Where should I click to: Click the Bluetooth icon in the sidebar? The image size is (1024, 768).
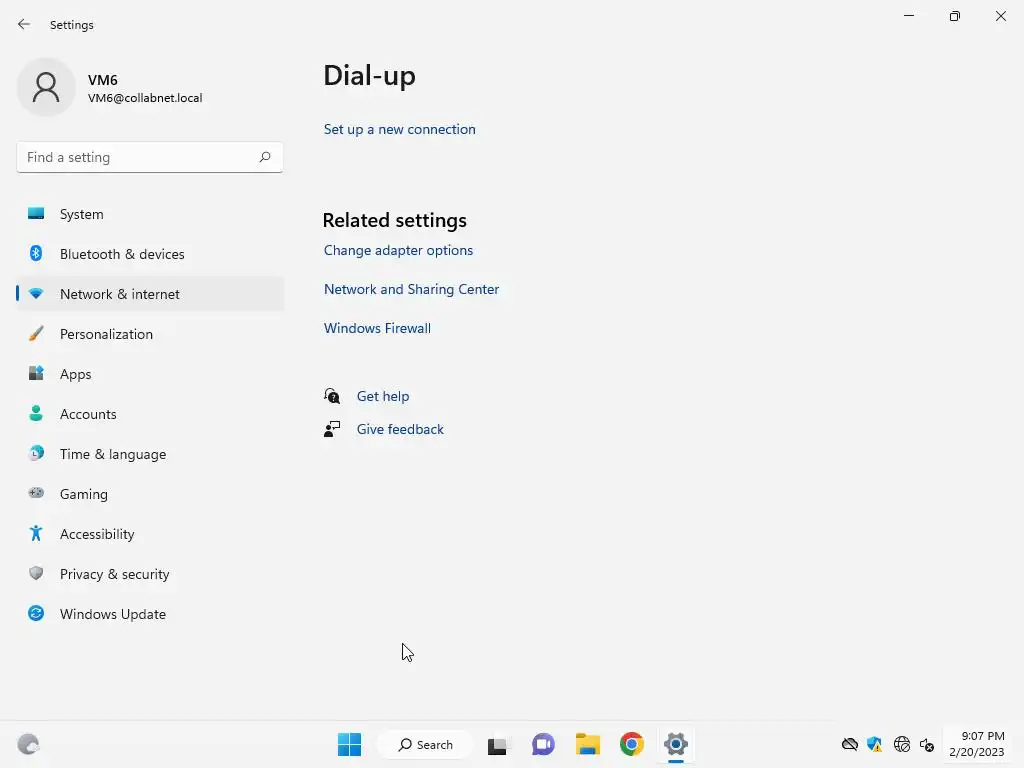[36, 253]
